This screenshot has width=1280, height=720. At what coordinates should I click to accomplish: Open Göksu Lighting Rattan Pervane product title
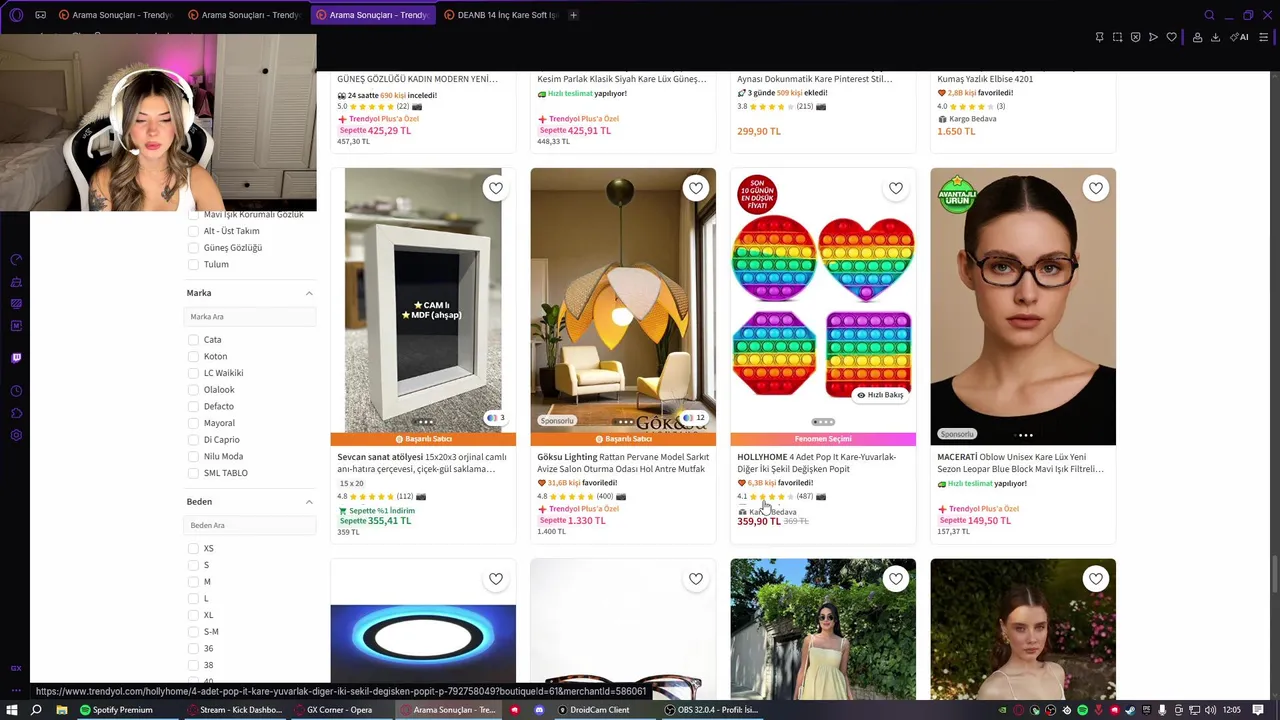pos(621,463)
